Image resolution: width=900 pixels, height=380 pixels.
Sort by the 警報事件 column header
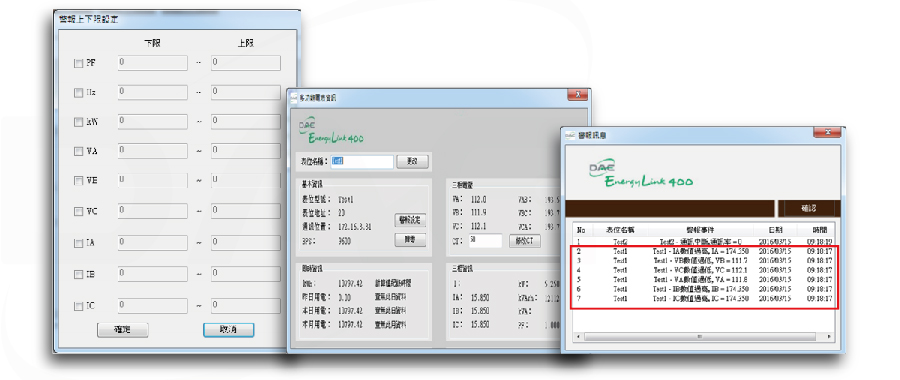click(x=700, y=230)
